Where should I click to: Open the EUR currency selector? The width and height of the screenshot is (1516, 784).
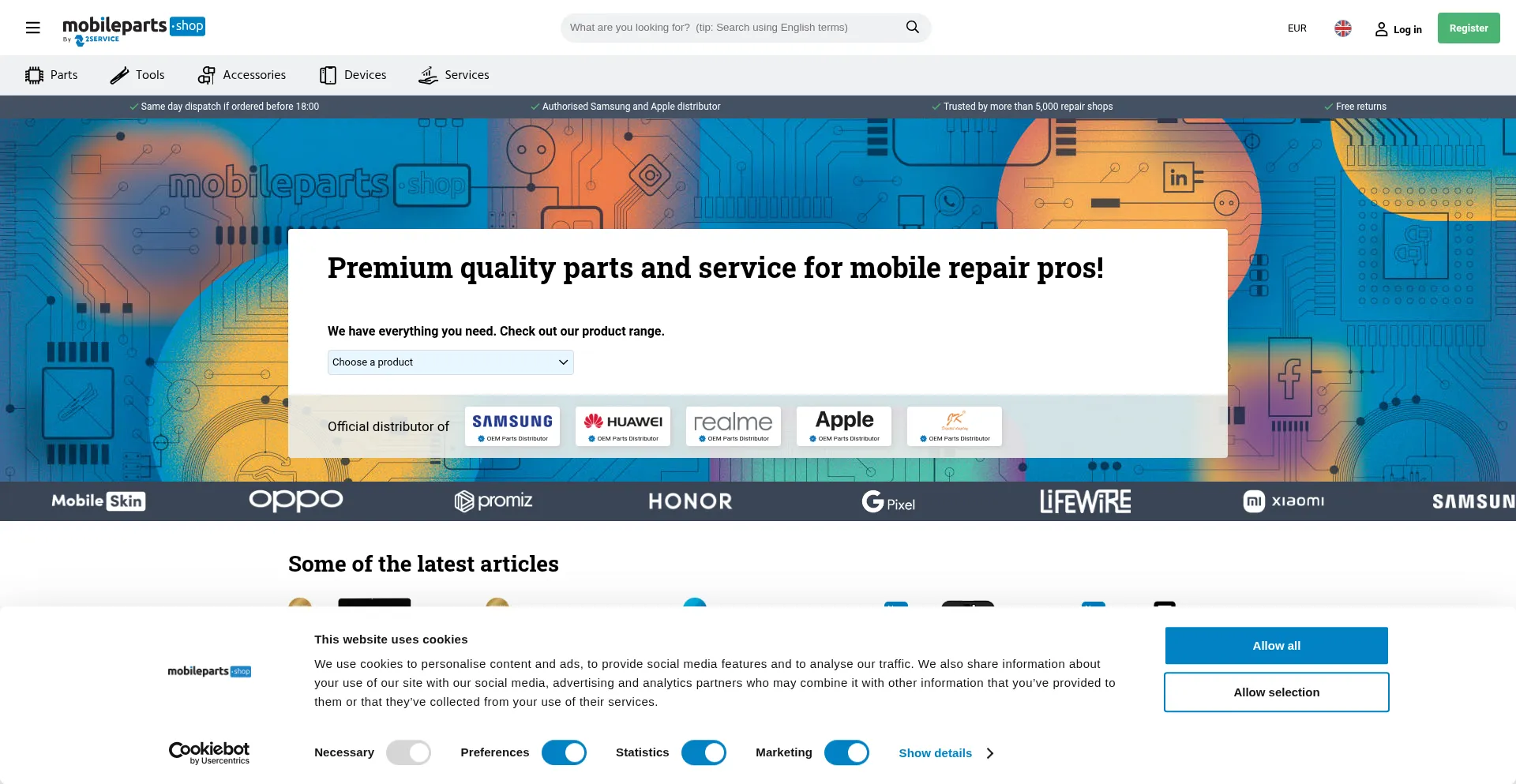pos(1296,28)
